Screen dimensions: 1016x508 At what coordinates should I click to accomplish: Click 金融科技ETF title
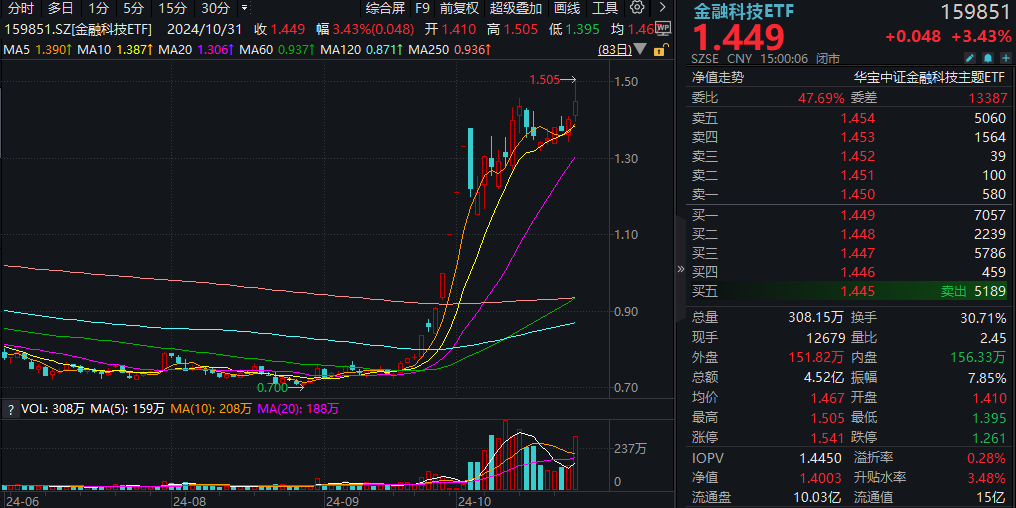(743, 11)
